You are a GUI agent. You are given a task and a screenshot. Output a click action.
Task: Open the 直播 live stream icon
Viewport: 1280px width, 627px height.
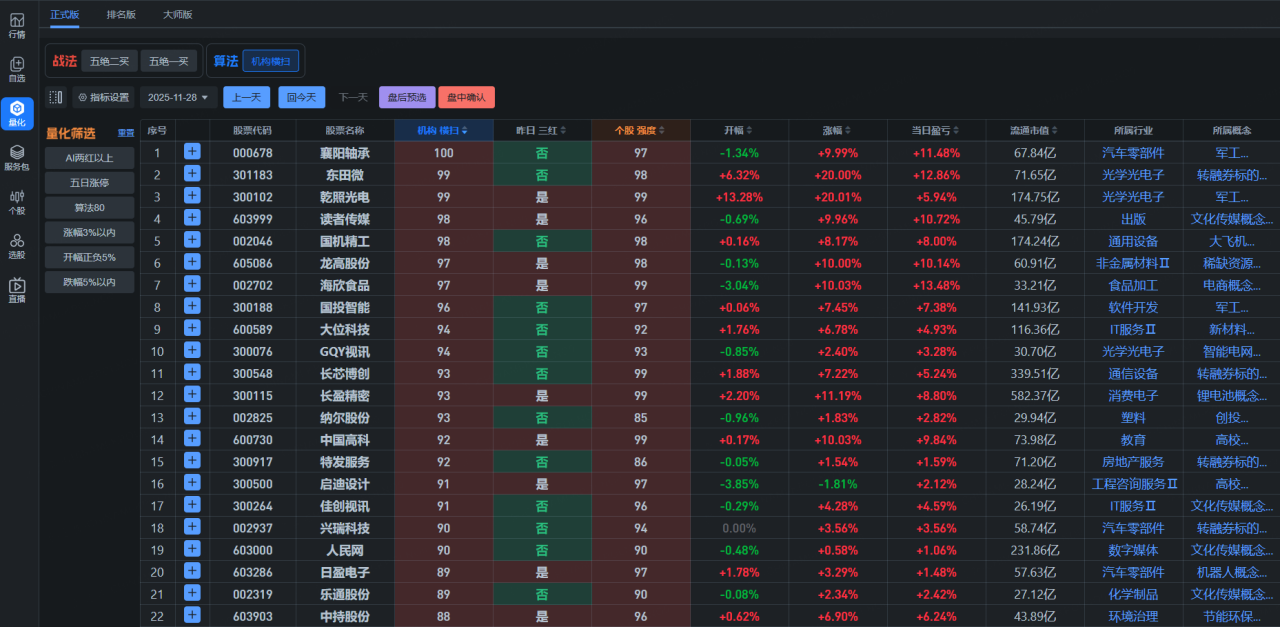click(x=17, y=290)
